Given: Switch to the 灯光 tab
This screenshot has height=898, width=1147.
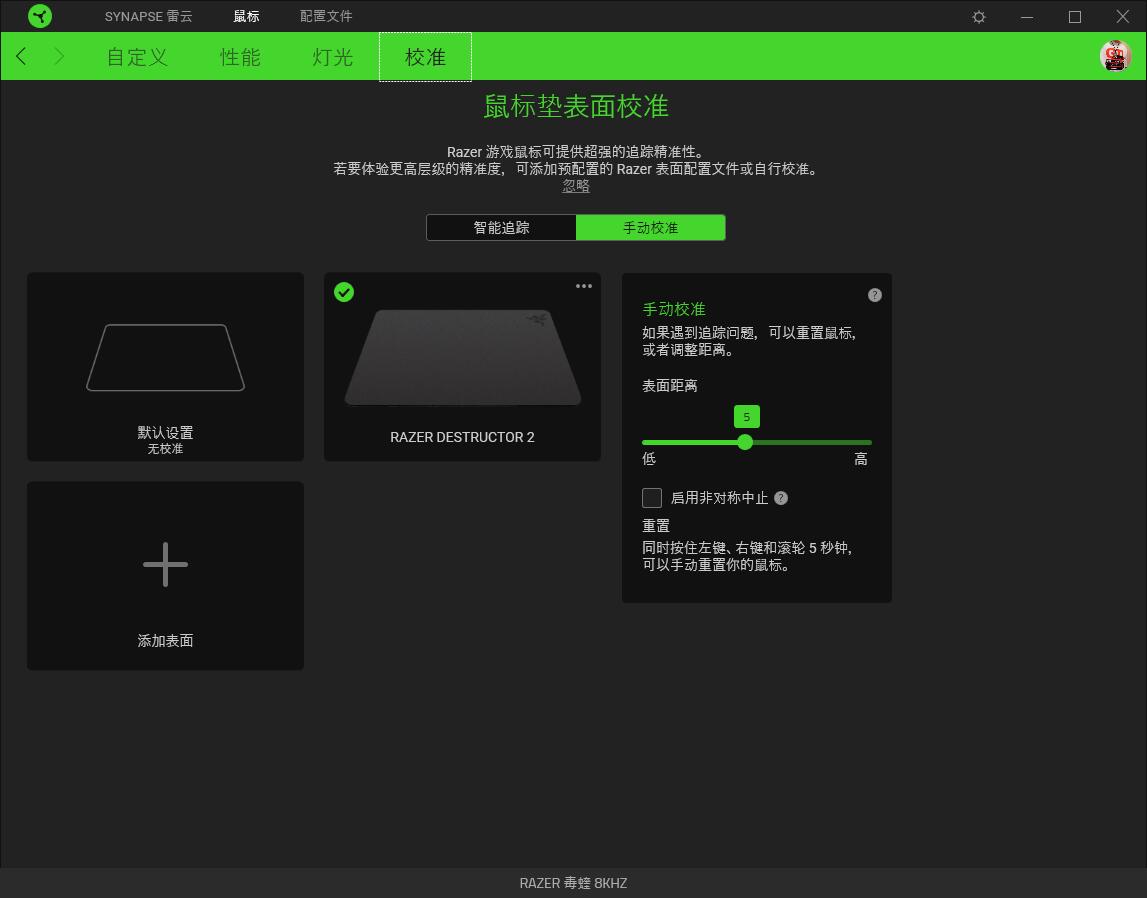Looking at the screenshot, I should click(333, 57).
